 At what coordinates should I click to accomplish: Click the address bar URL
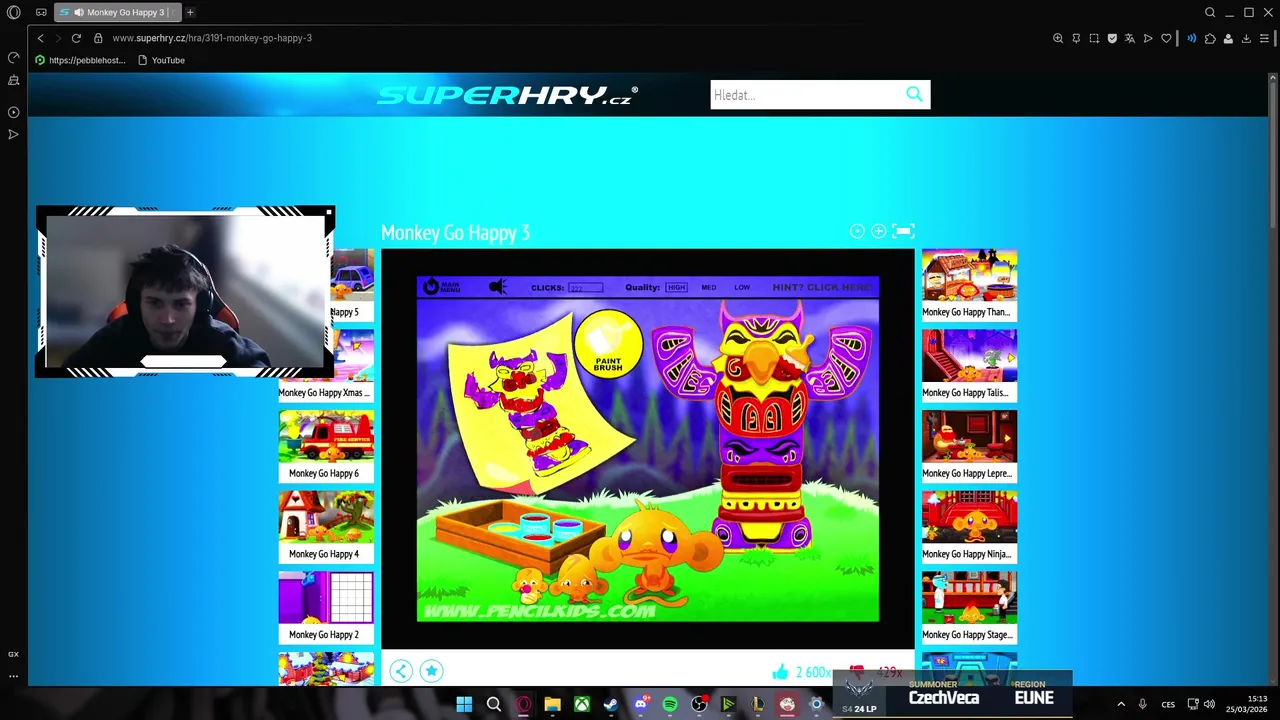tap(212, 38)
